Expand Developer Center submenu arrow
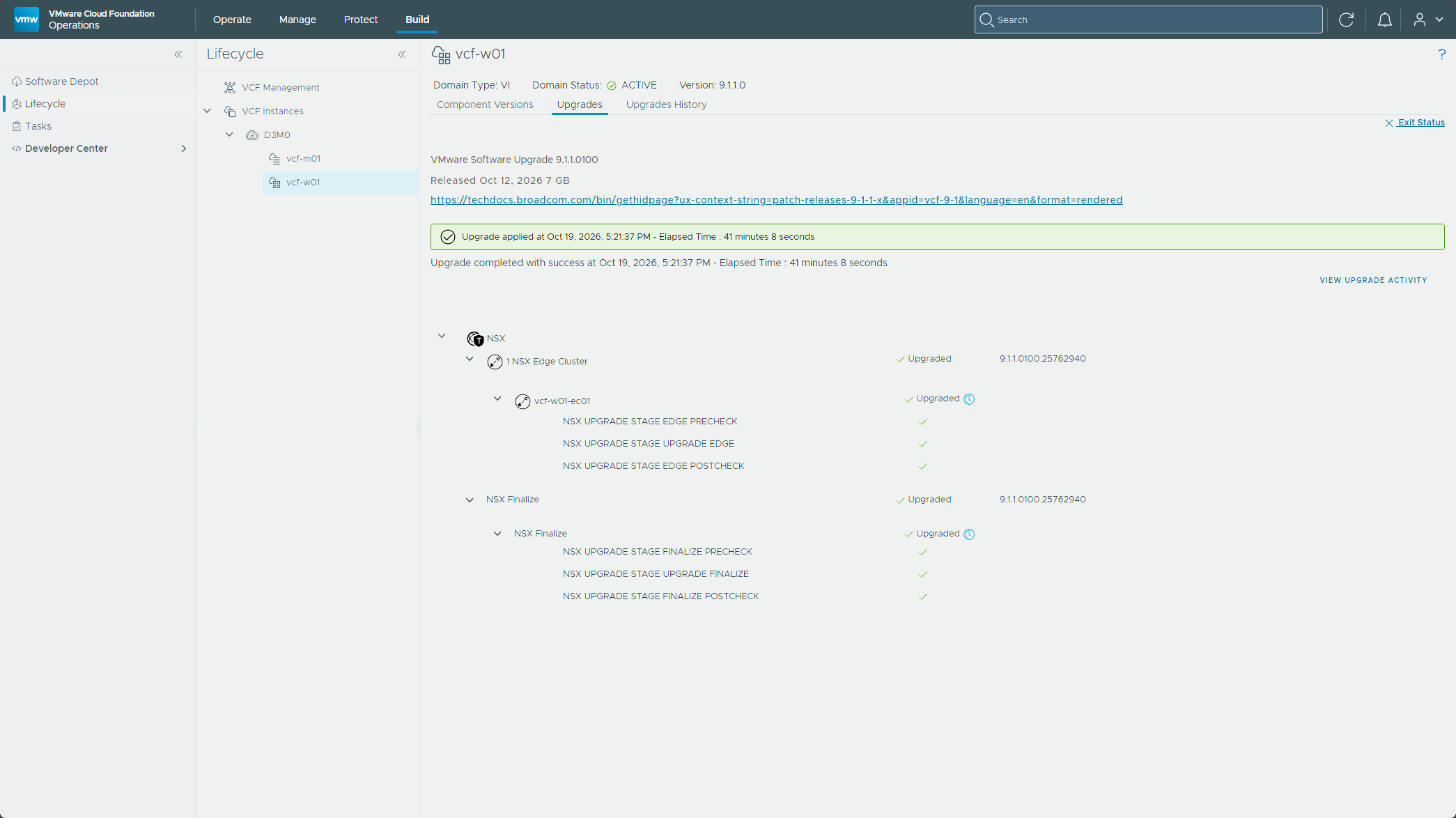This screenshot has height=818, width=1456. [x=184, y=148]
